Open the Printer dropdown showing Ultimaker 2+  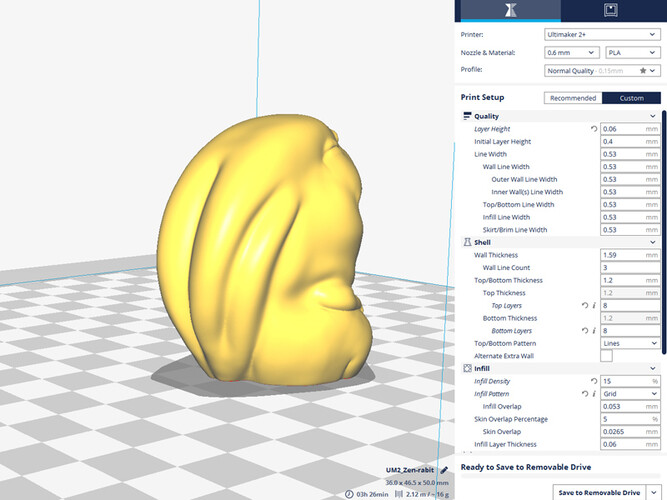point(602,34)
